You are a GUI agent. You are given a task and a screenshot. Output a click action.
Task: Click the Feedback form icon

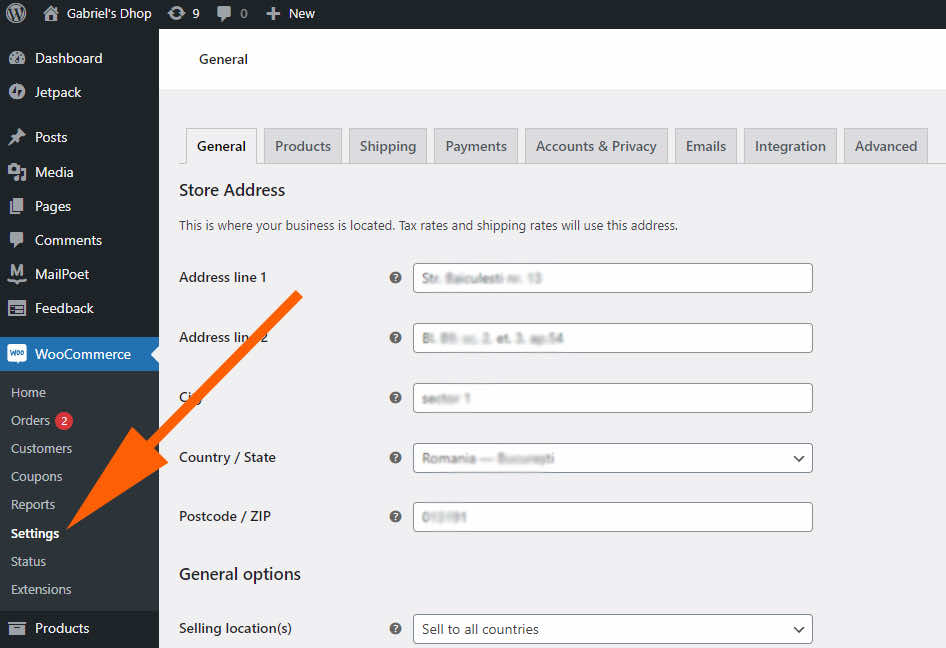click(x=17, y=308)
